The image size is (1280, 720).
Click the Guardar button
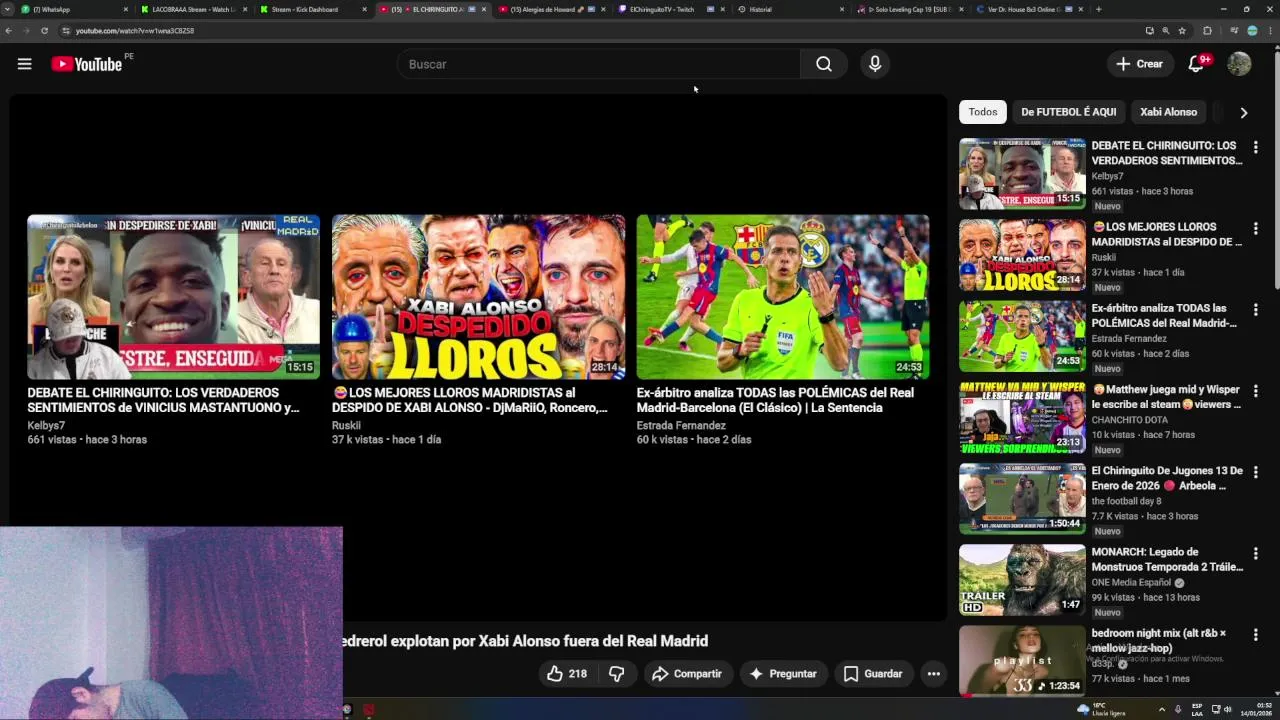(x=873, y=674)
